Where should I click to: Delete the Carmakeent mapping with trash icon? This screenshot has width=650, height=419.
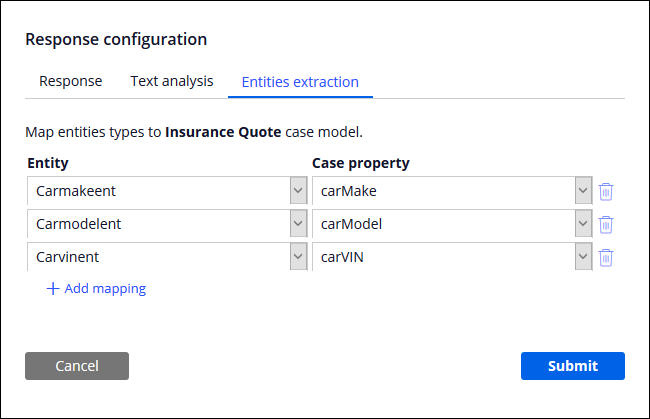(x=605, y=191)
